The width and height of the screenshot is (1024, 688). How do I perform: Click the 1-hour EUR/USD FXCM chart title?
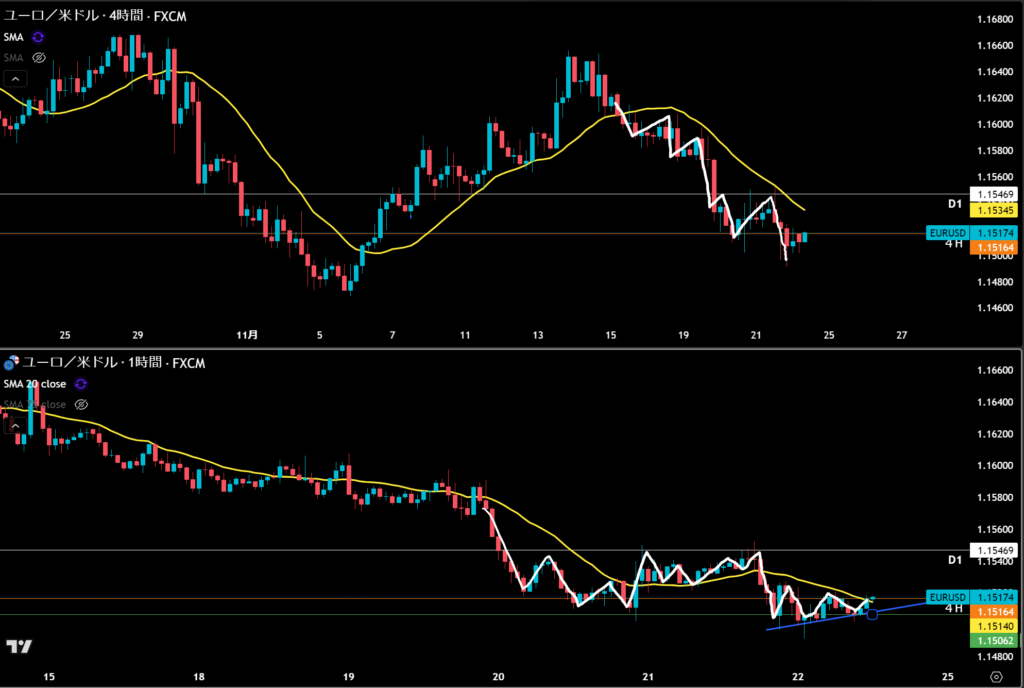pos(113,363)
